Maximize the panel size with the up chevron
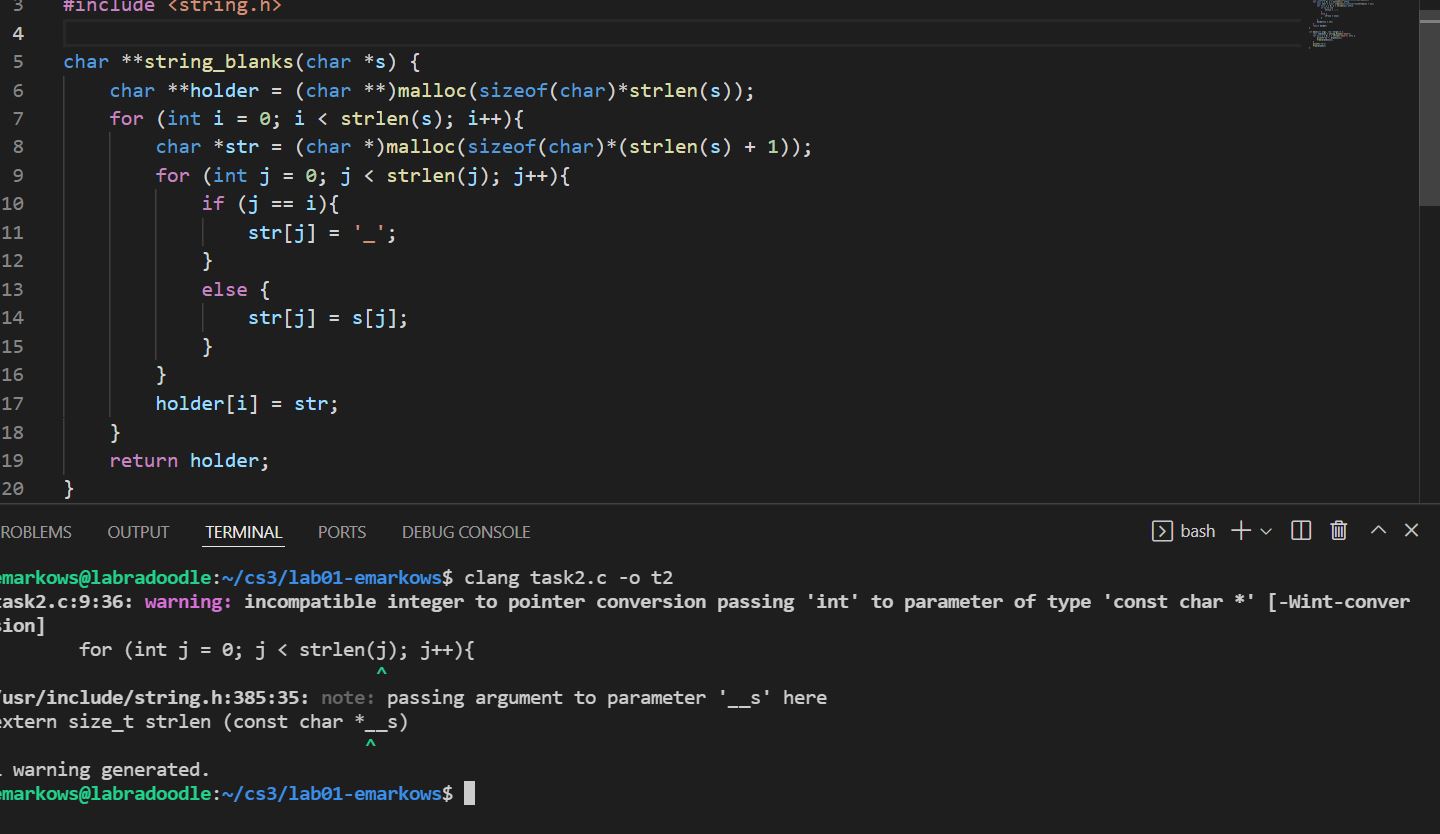1440x834 pixels. click(1378, 531)
